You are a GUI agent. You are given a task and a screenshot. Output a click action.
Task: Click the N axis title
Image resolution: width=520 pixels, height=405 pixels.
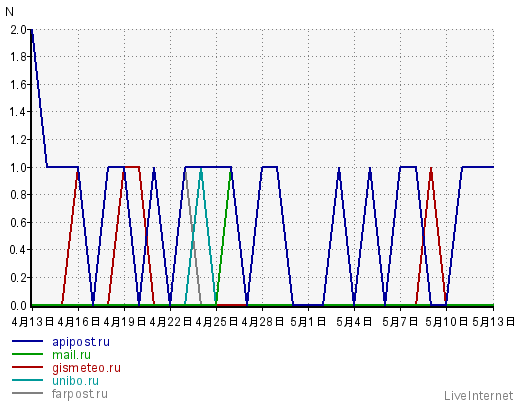[9, 12]
